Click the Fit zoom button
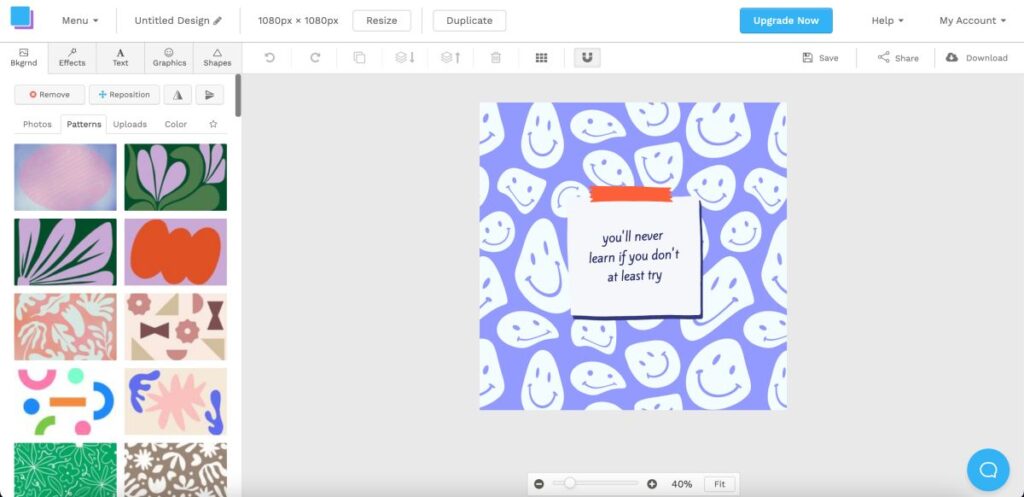 click(x=719, y=484)
